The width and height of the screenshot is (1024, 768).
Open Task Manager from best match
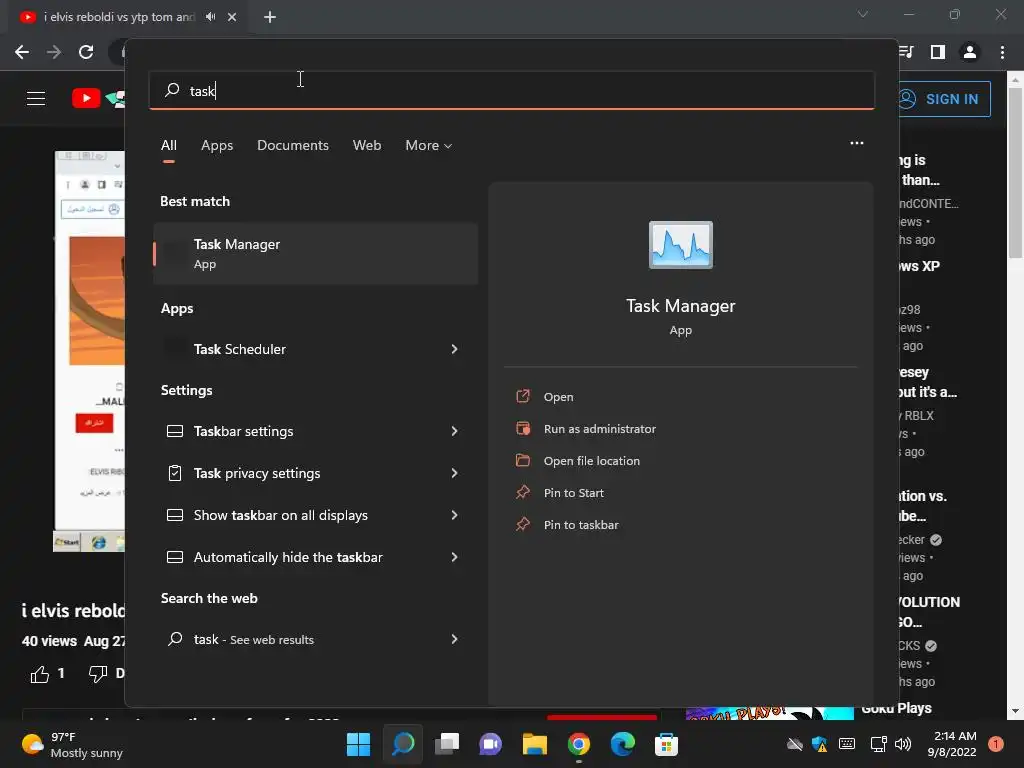tap(315, 253)
